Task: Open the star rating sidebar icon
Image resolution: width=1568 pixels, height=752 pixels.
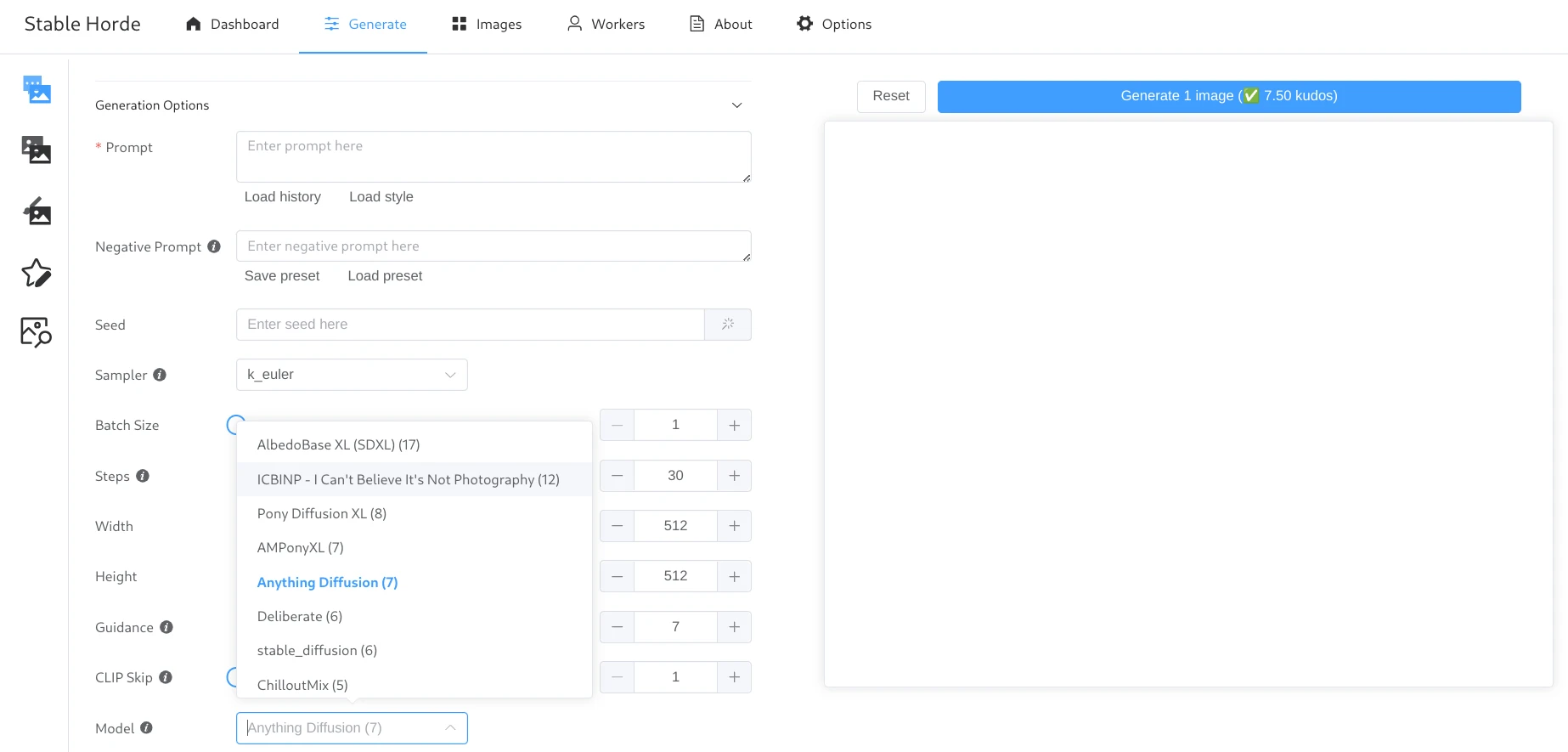Action: 37,273
